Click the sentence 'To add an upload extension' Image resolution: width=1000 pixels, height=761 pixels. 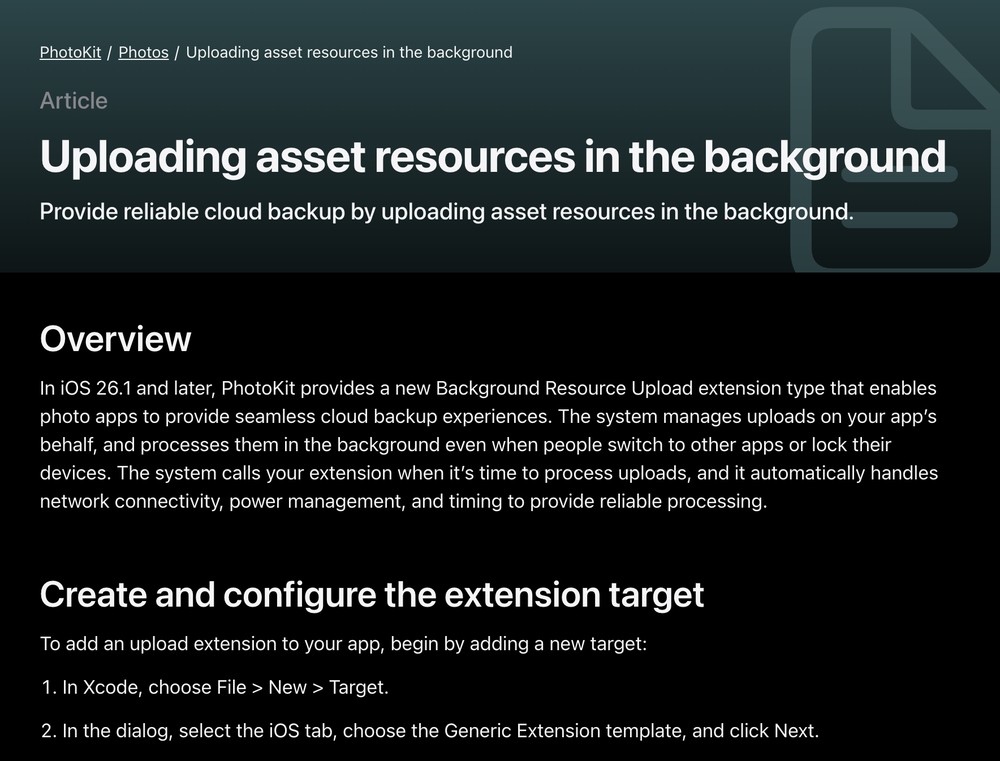pyautogui.click(x=343, y=644)
